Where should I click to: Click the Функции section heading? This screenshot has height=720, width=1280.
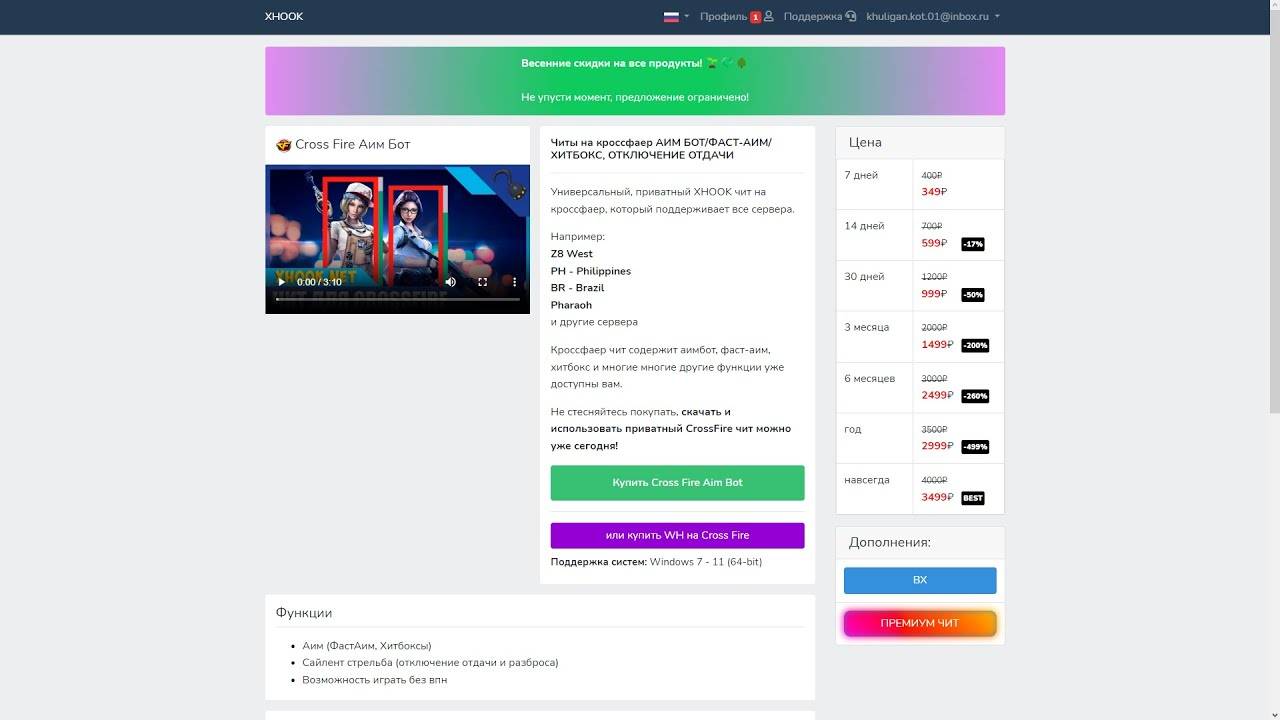point(304,613)
